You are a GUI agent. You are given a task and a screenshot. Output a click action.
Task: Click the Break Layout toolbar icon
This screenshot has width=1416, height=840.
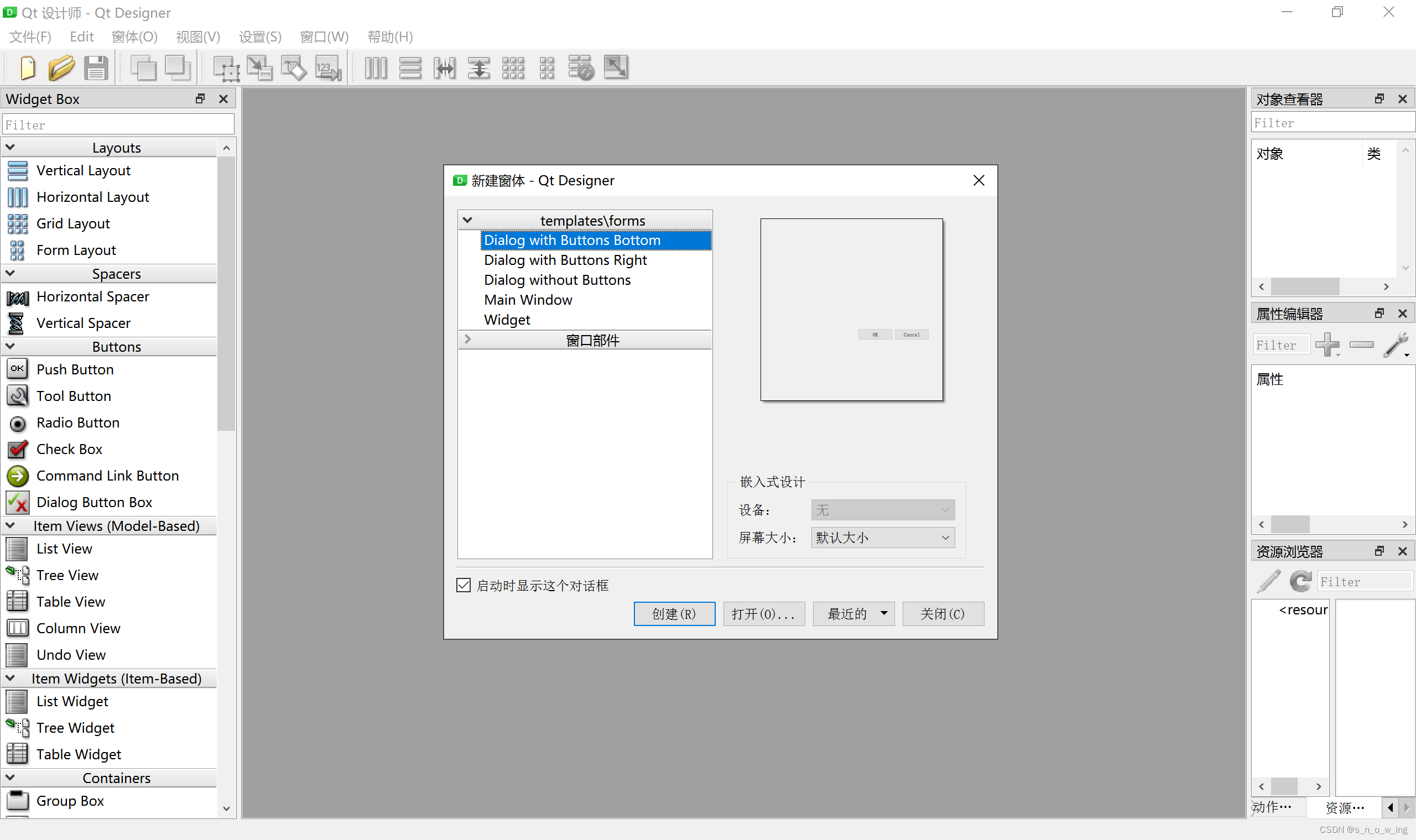[581, 68]
